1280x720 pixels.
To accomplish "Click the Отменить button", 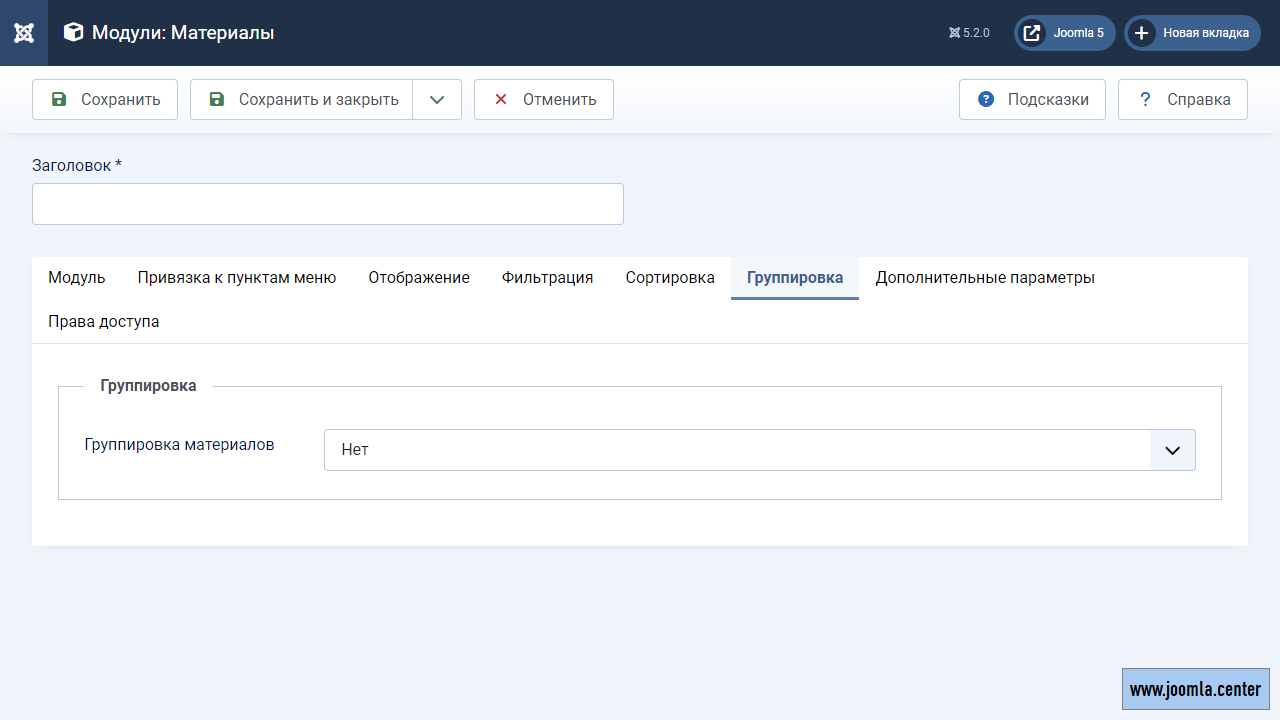I will (x=544, y=100).
